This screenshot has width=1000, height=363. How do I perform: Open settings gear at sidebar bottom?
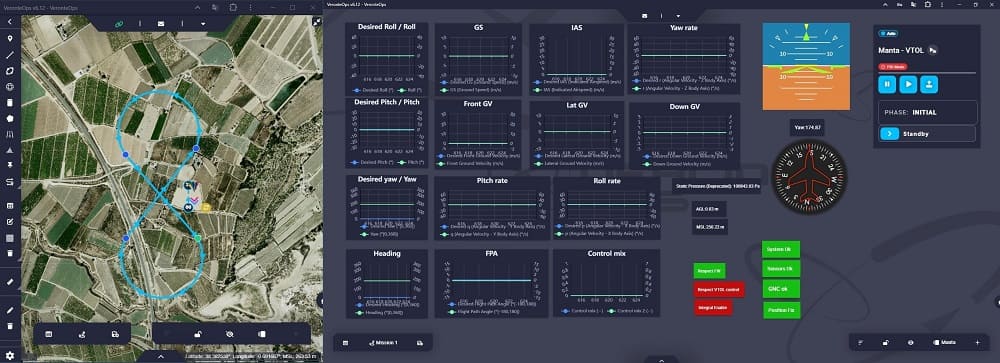point(10,355)
